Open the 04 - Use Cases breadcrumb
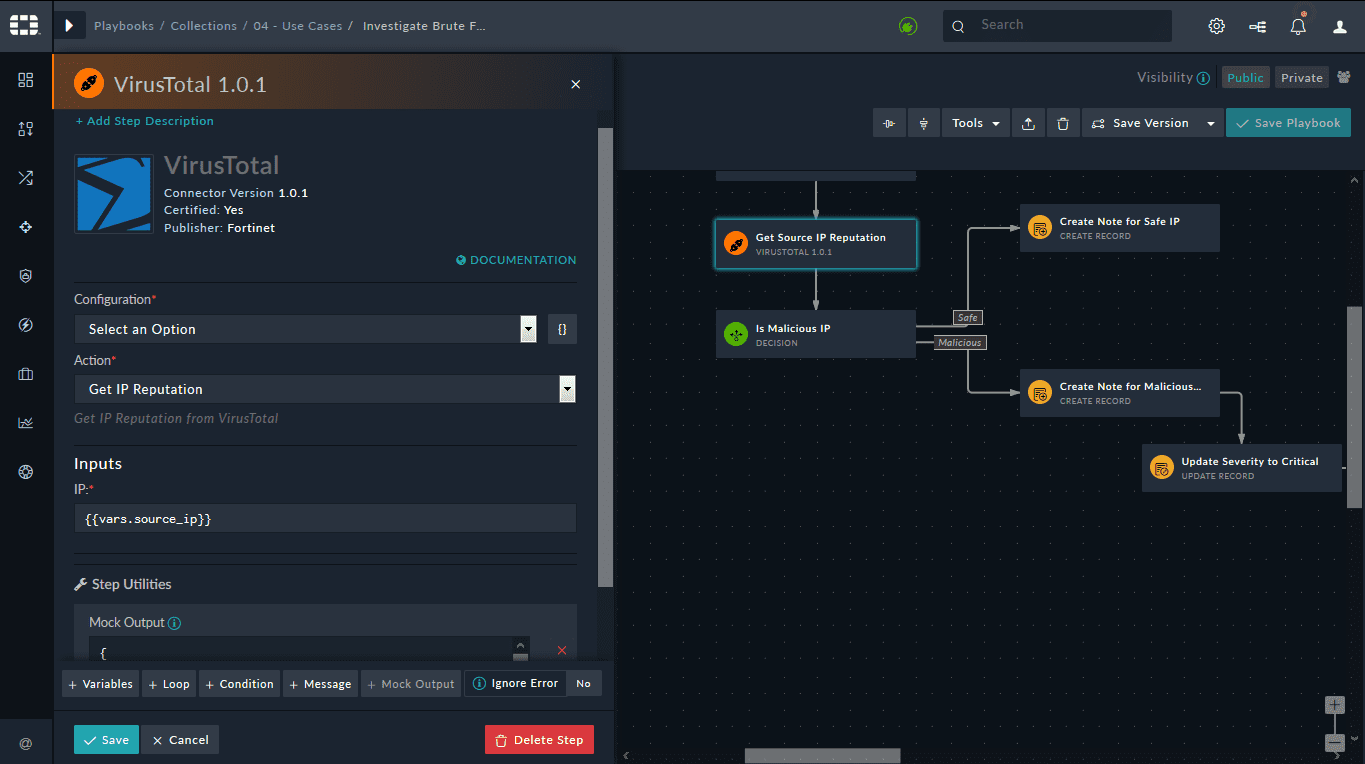This screenshot has height=764, width=1365. [x=297, y=26]
